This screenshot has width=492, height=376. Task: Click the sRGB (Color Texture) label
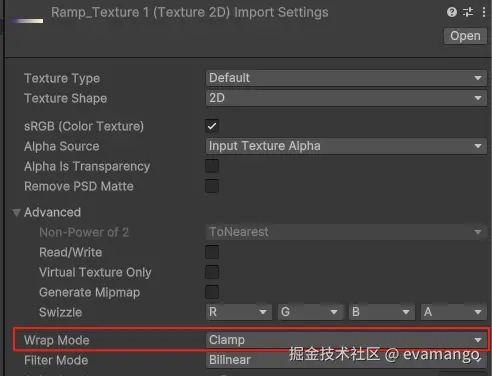[x=84, y=126]
